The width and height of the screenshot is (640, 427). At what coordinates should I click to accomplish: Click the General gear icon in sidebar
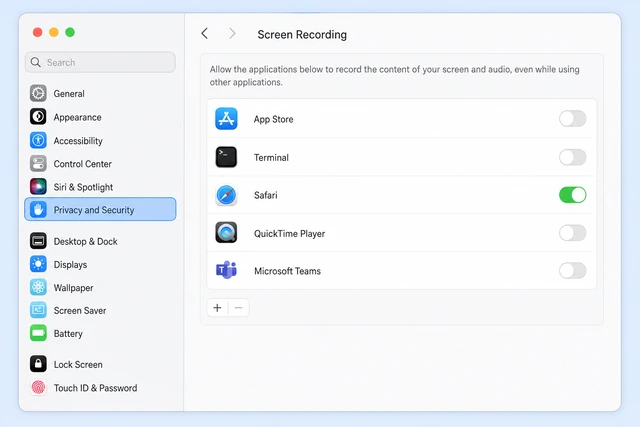38,93
